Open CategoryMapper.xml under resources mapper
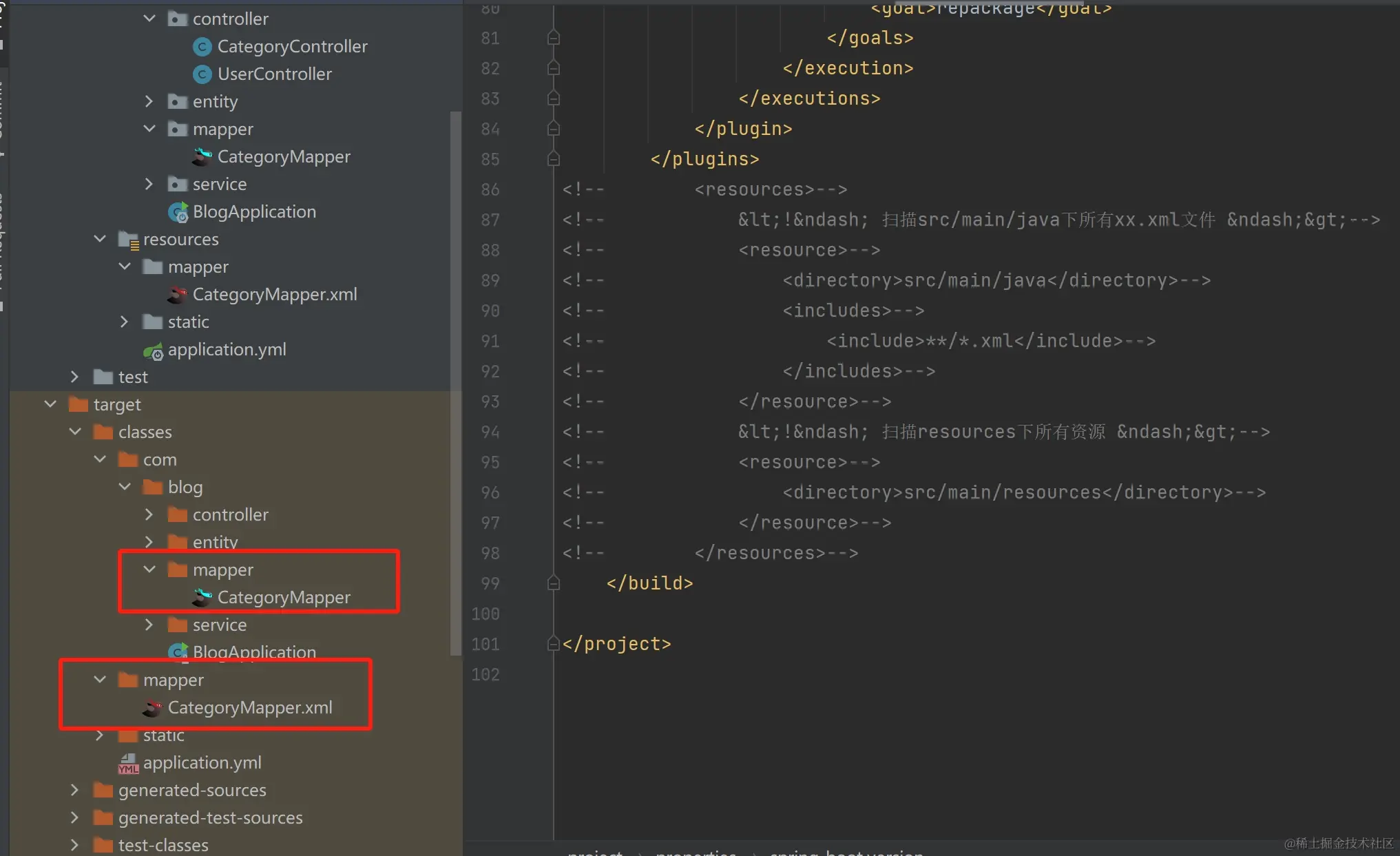Viewport: 1400px width, 856px height. [274, 295]
